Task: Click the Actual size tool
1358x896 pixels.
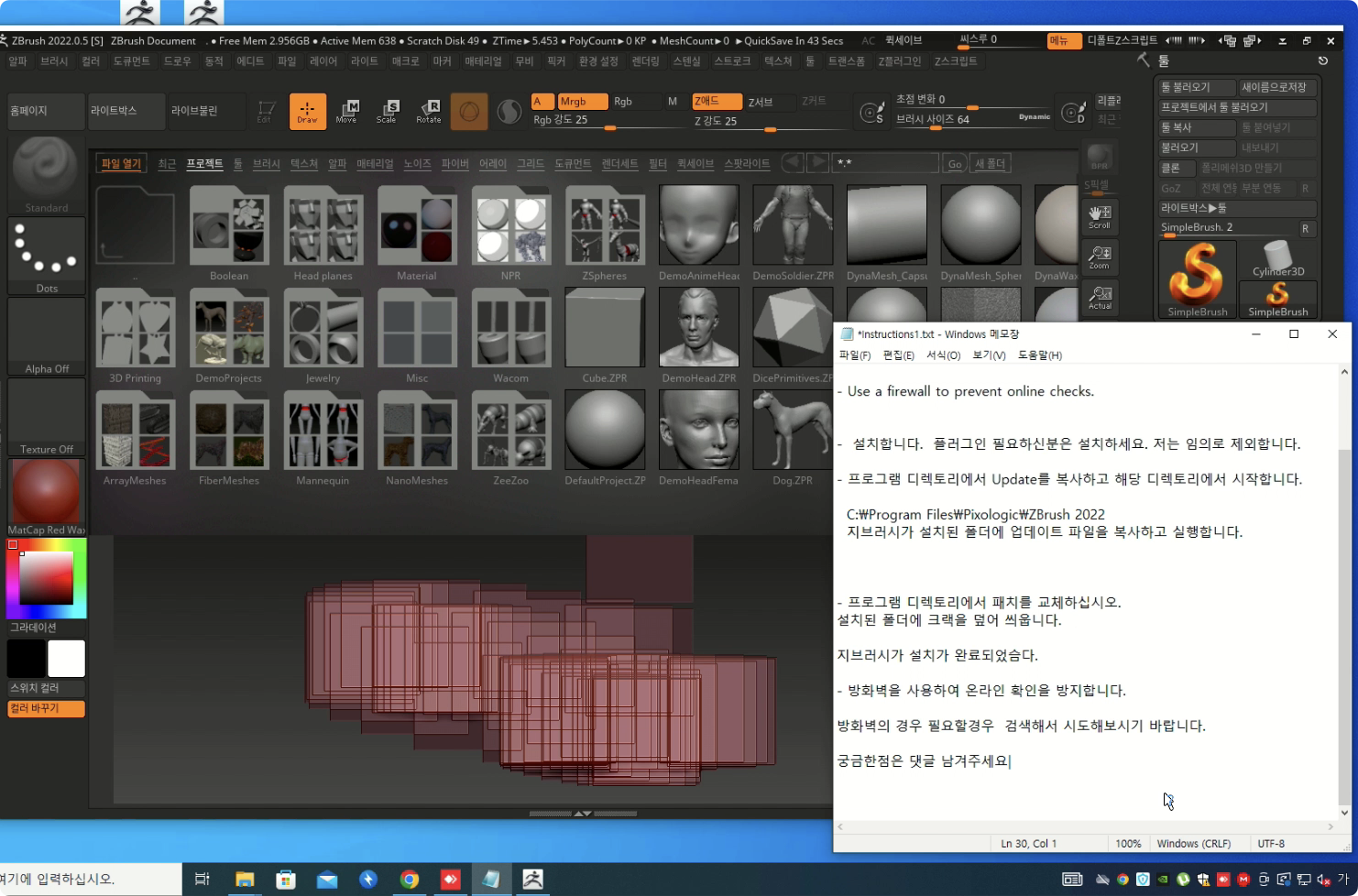Action: [x=1099, y=297]
